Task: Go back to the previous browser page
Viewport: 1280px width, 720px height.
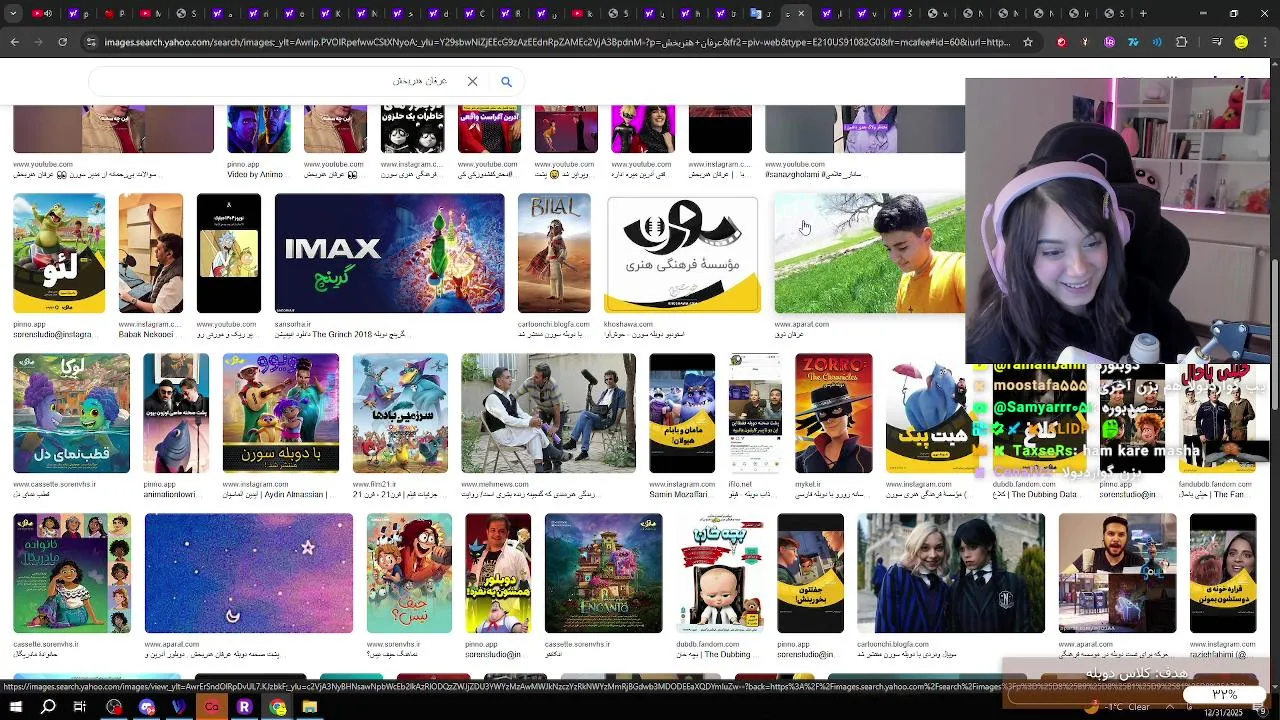Action: pyautogui.click(x=14, y=42)
